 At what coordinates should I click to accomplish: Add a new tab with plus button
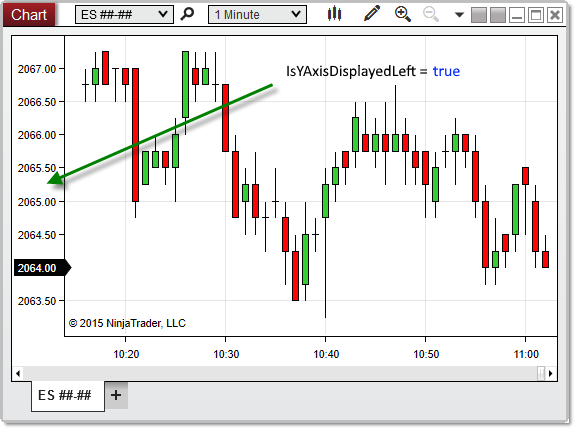tap(116, 395)
